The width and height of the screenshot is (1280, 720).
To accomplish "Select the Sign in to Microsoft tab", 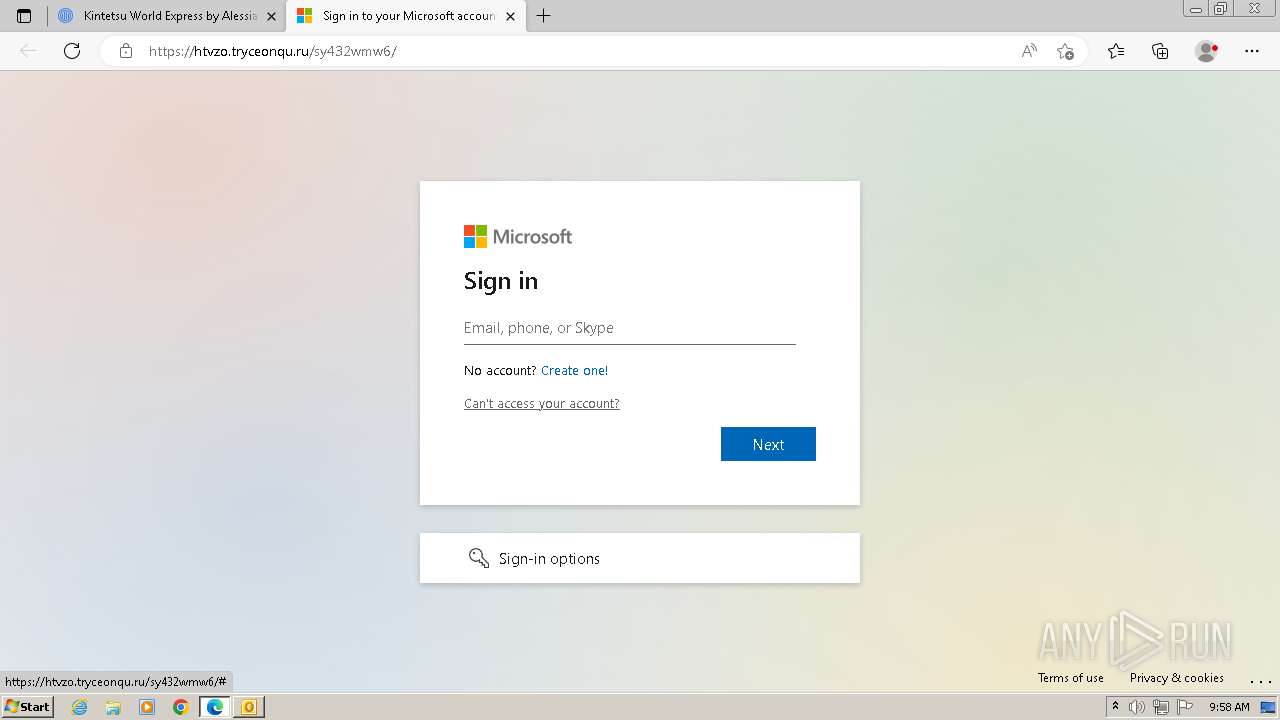I will (x=408, y=16).
